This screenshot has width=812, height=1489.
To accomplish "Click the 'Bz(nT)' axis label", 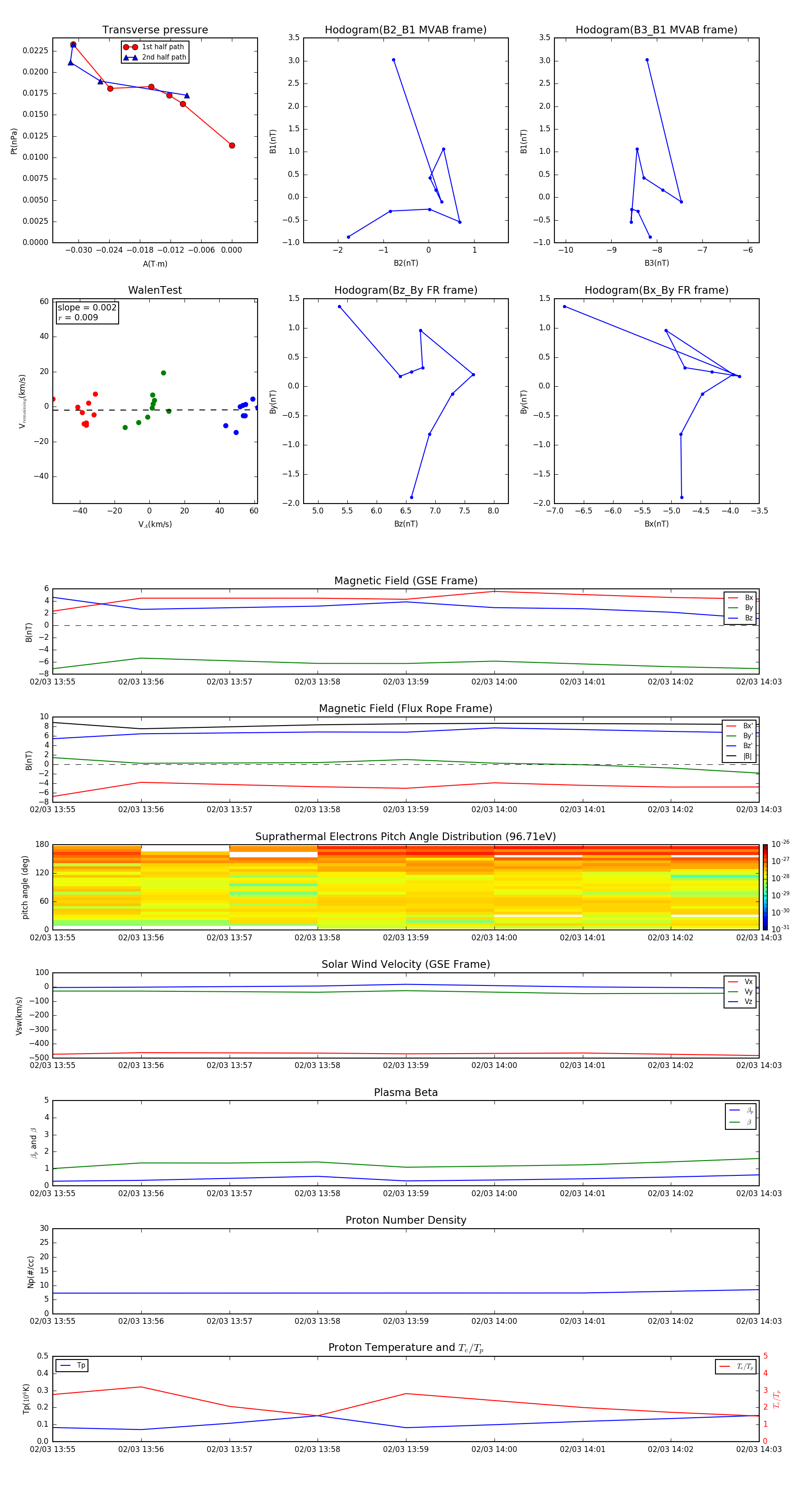I will point(406,524).
